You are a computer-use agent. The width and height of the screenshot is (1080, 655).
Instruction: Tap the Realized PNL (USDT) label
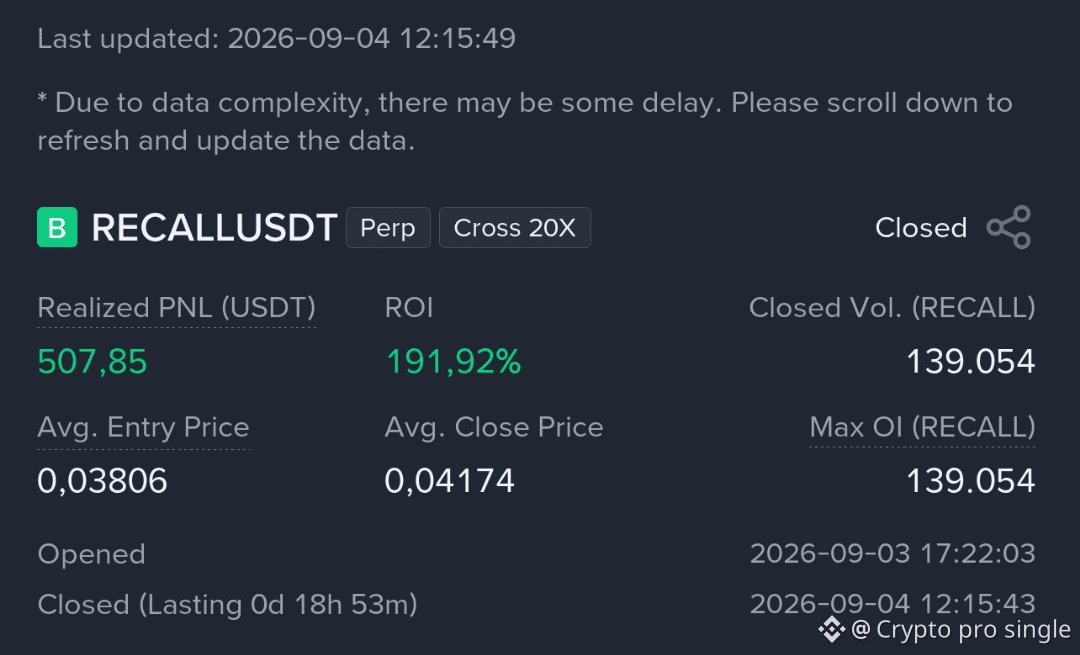[176, 308]
